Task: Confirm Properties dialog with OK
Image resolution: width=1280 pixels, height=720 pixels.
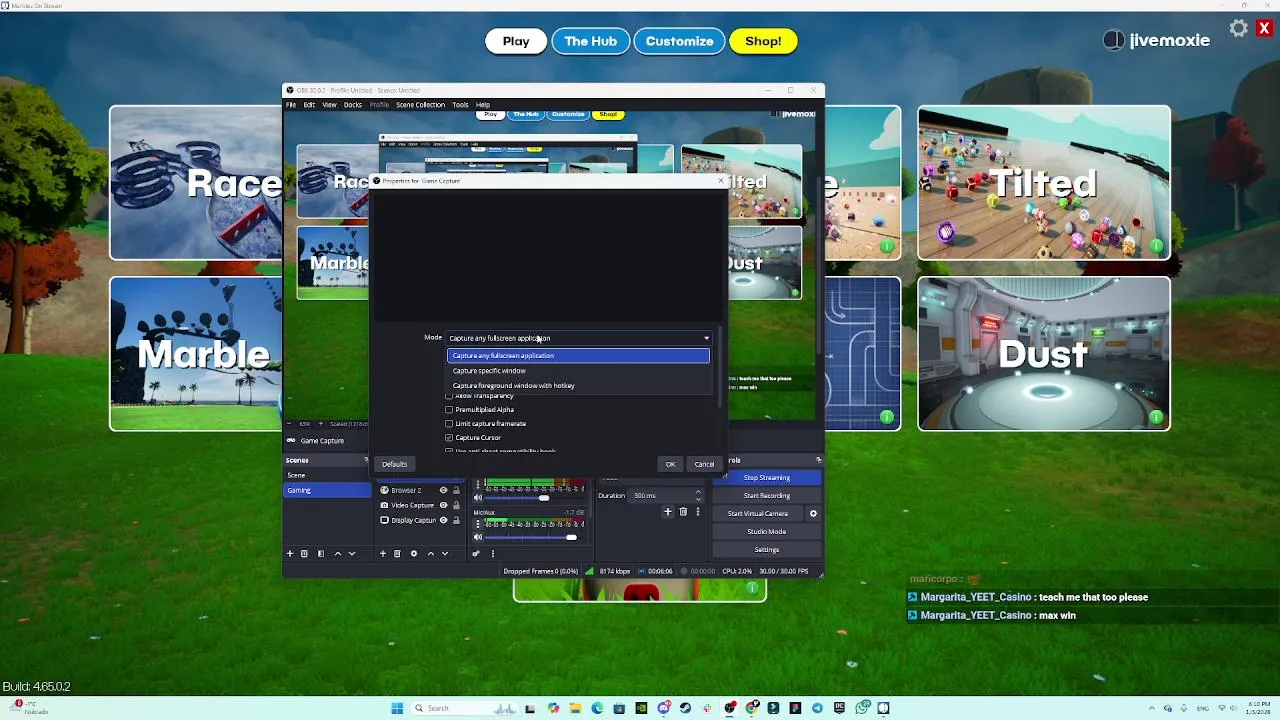Action: pos(670,464)
